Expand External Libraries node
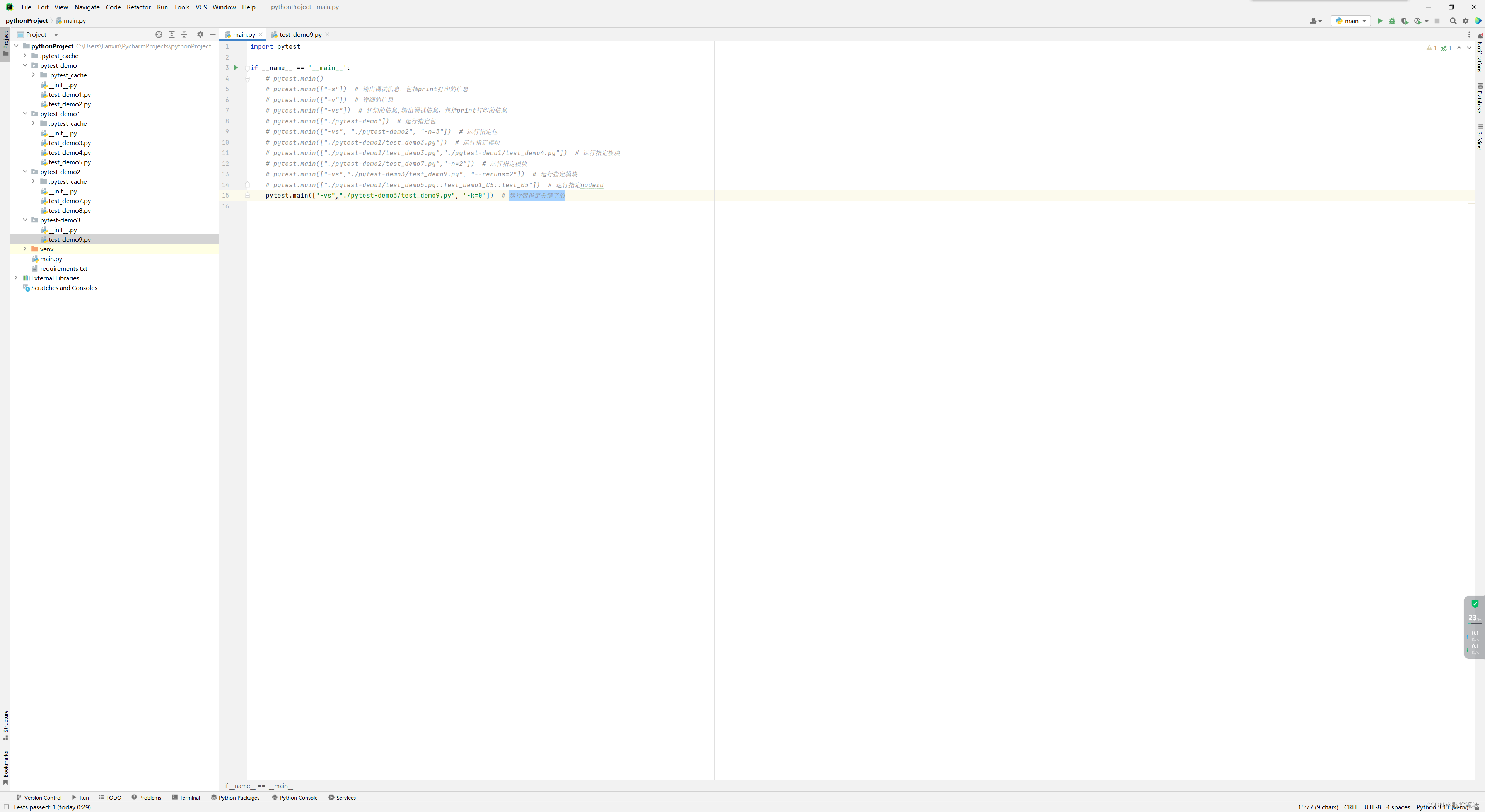The width and height of the screenshot is (1485, 812). pyautogui.click(x=16, y=278)
